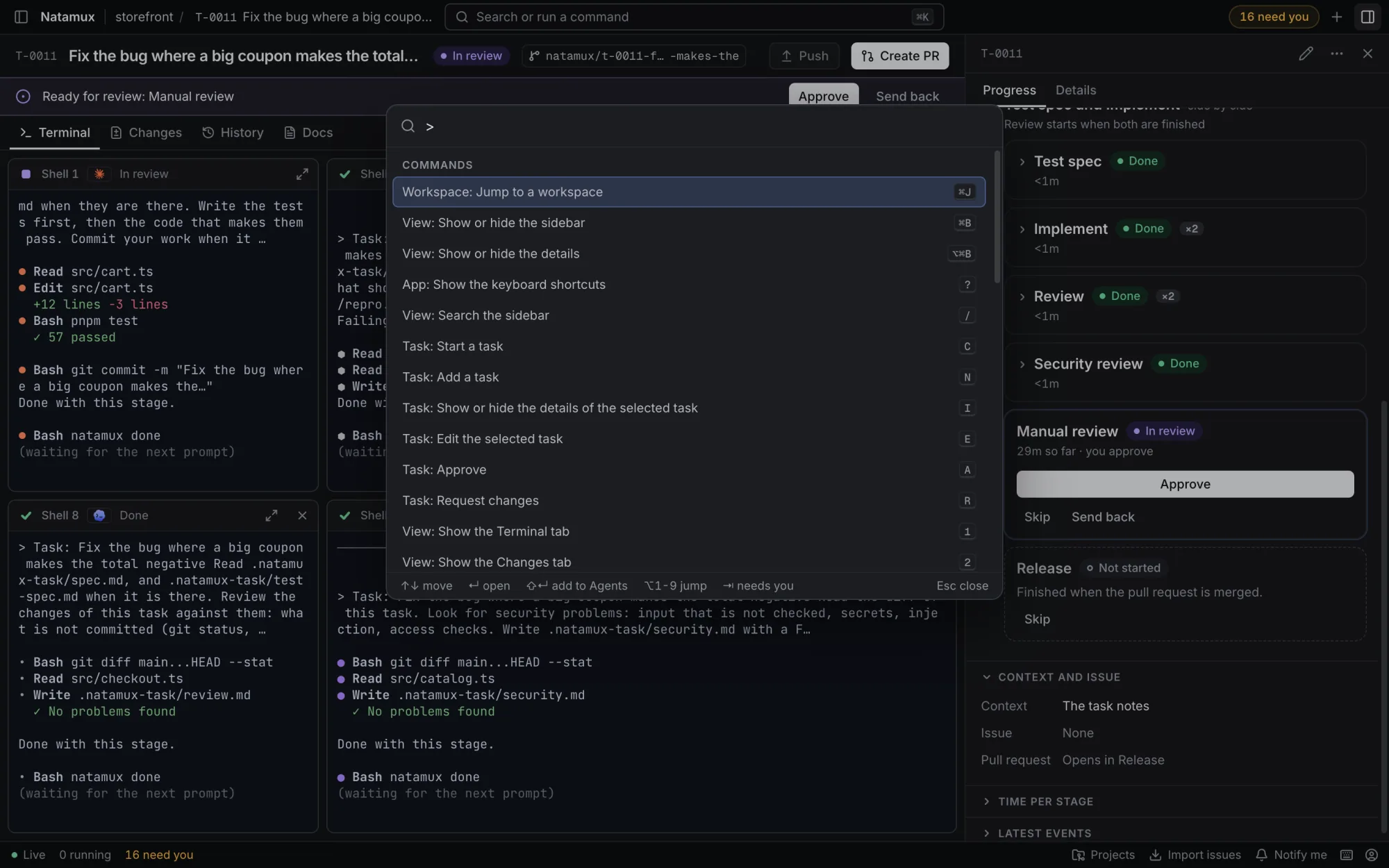Expand Time per stage section
This screenshot has width=1389, height=868.
coord(1038,801)
